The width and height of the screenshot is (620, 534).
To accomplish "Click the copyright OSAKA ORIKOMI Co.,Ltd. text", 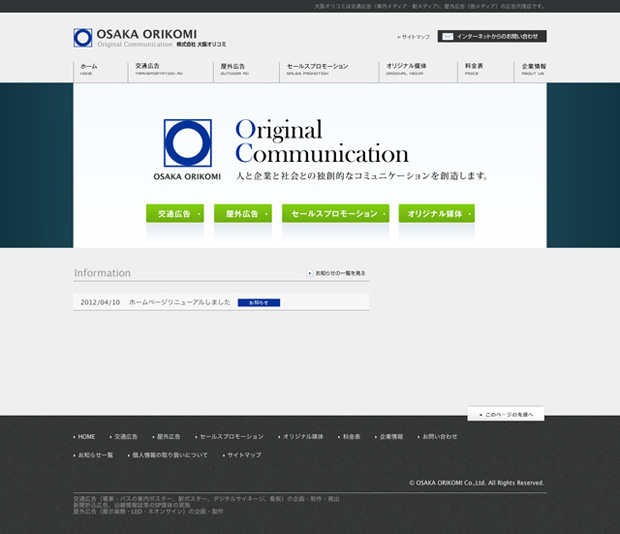I will 476,483.
